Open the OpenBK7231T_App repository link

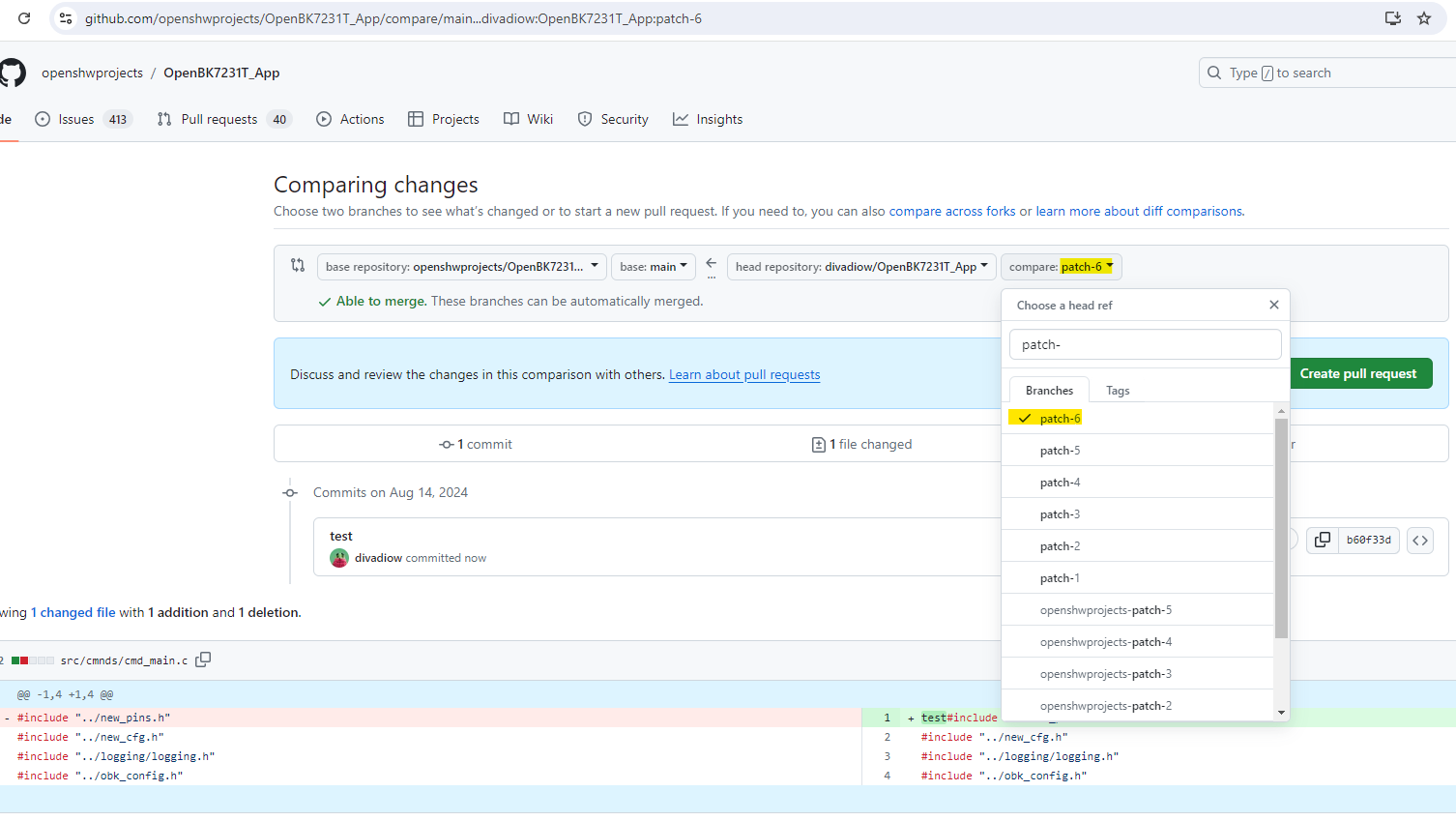tap(221, 73)
